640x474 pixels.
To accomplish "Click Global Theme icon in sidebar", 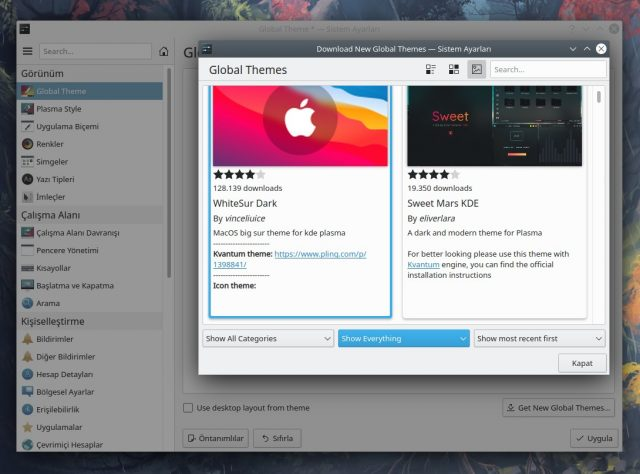I will [27, 91].
